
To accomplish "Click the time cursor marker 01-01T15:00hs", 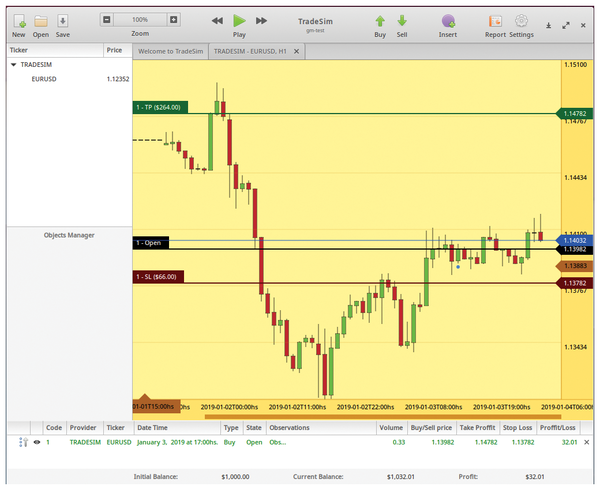I will (x=156, y=406).
